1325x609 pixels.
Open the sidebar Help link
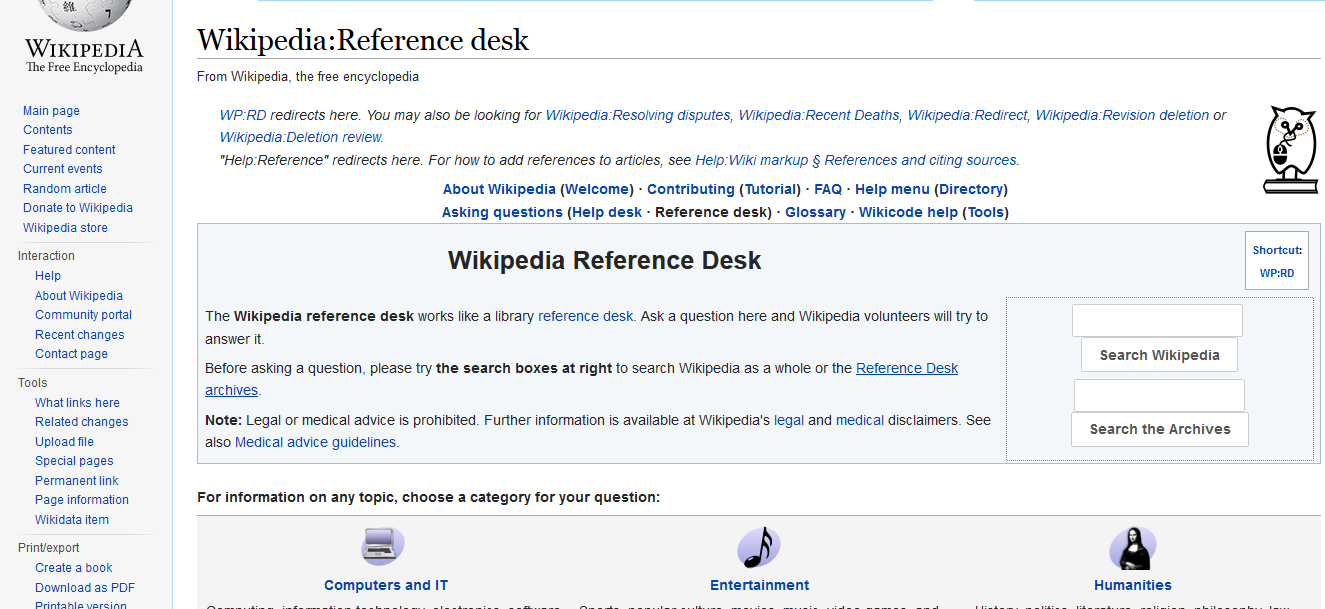(48, 276)
